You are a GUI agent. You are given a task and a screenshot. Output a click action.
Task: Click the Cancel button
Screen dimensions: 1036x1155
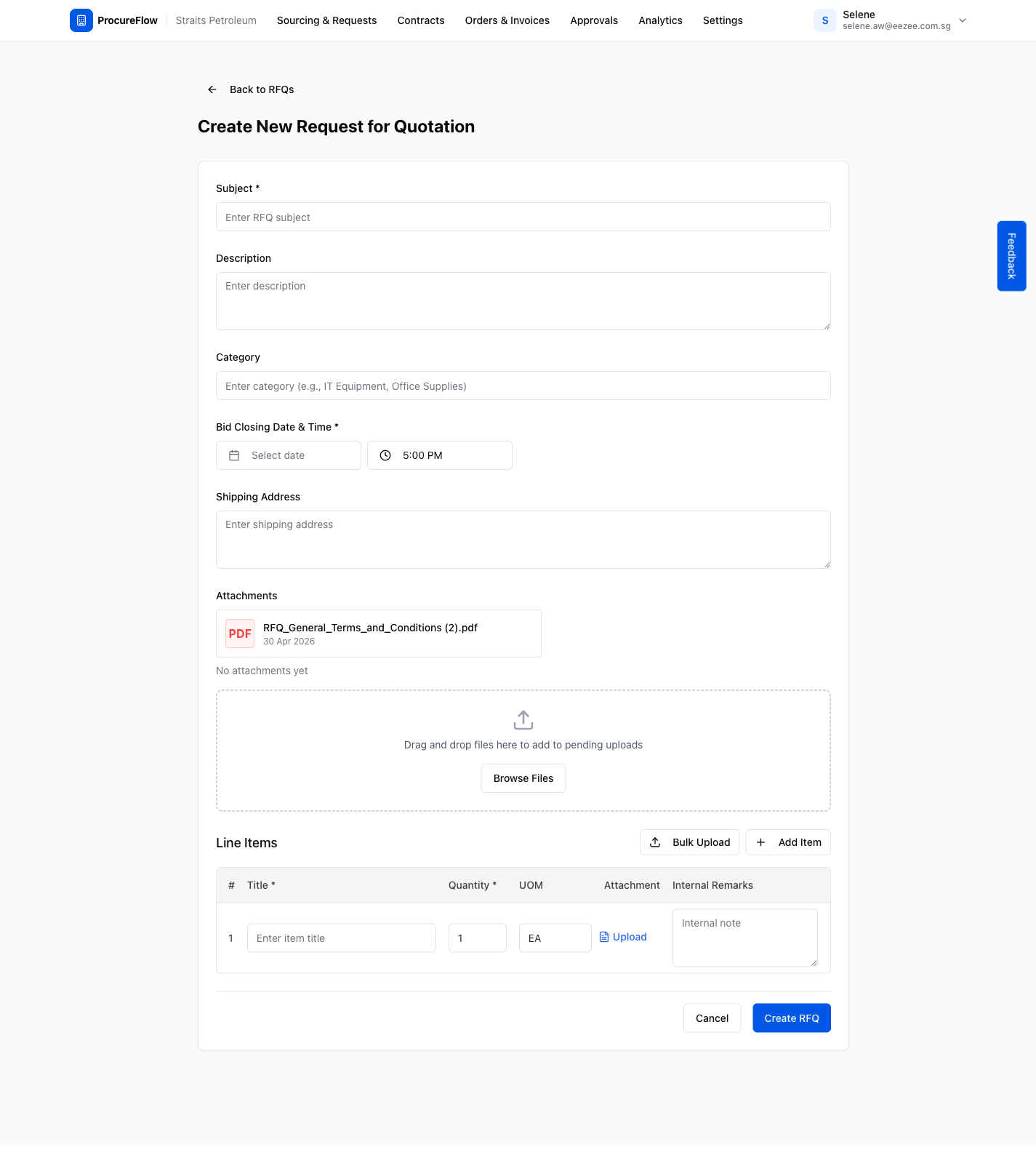point(712,1018)
